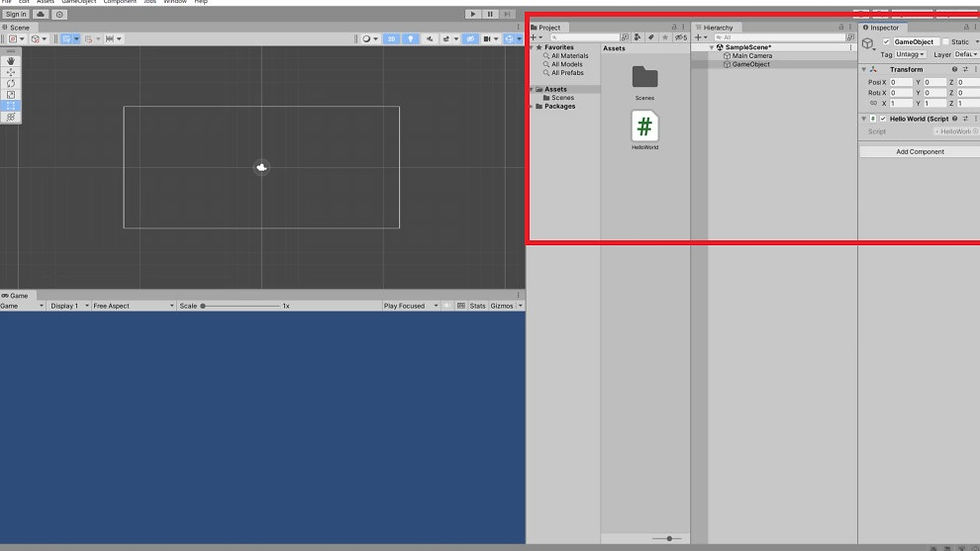
Task: Toggle GameObject active checkbox in Inspector
Action: [886, 42]
